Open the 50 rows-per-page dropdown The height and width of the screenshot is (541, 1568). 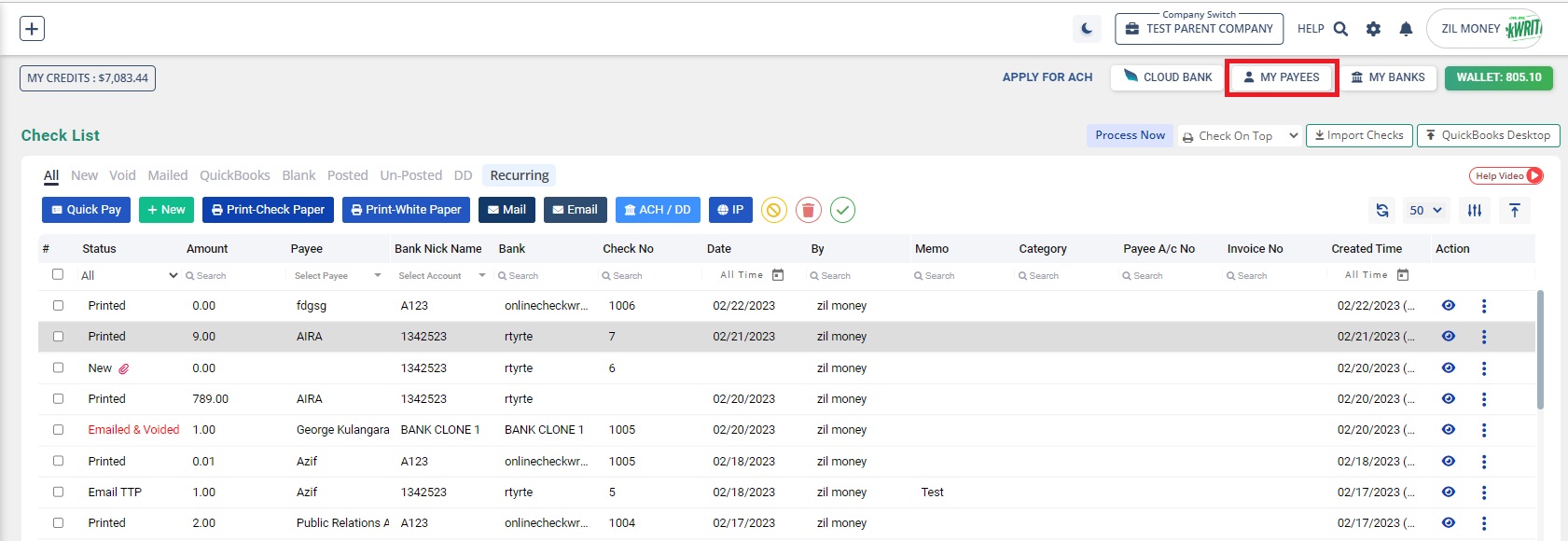1425,211
